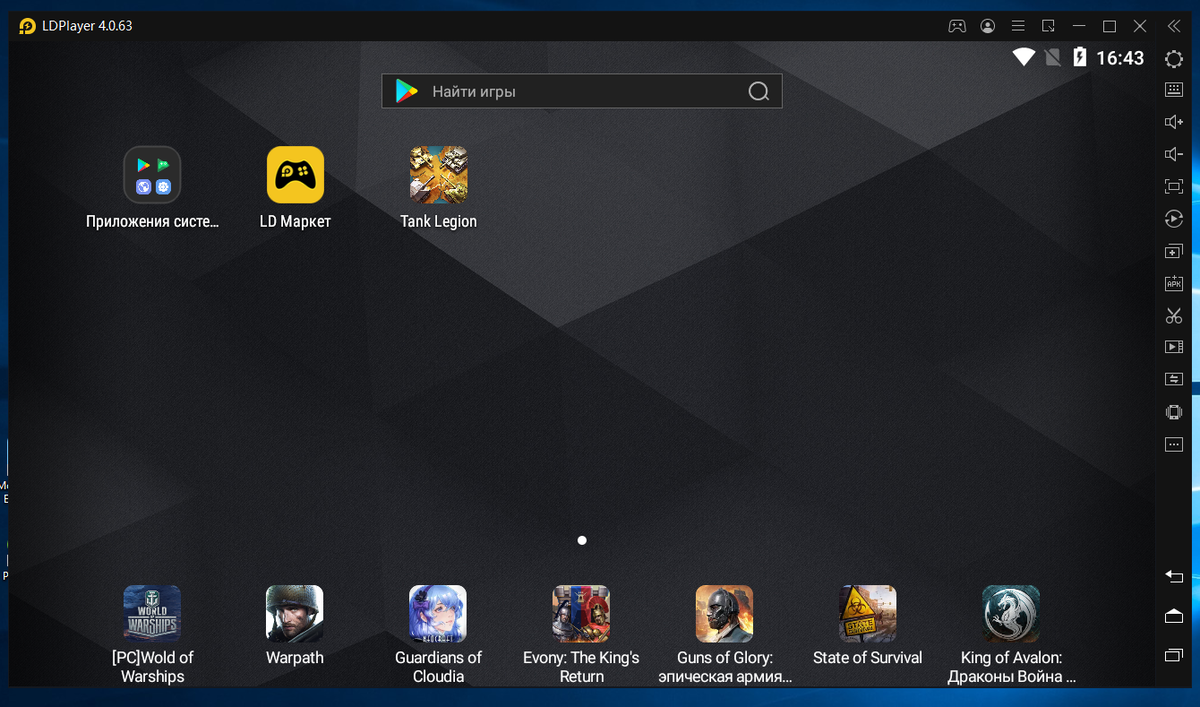
Task: Start video recorder from sidebar
Action: point(1174,347)
